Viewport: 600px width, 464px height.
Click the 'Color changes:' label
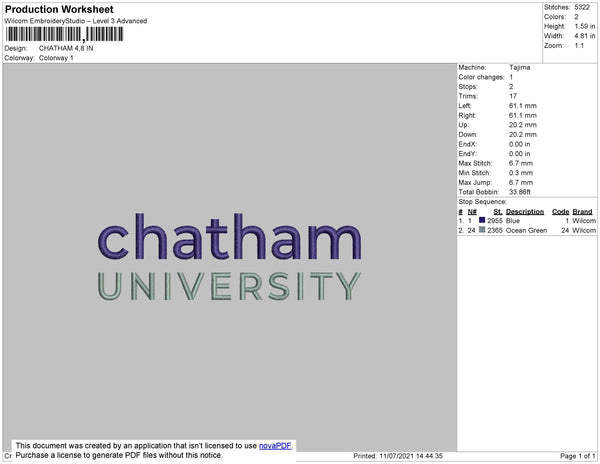[481, 77]
